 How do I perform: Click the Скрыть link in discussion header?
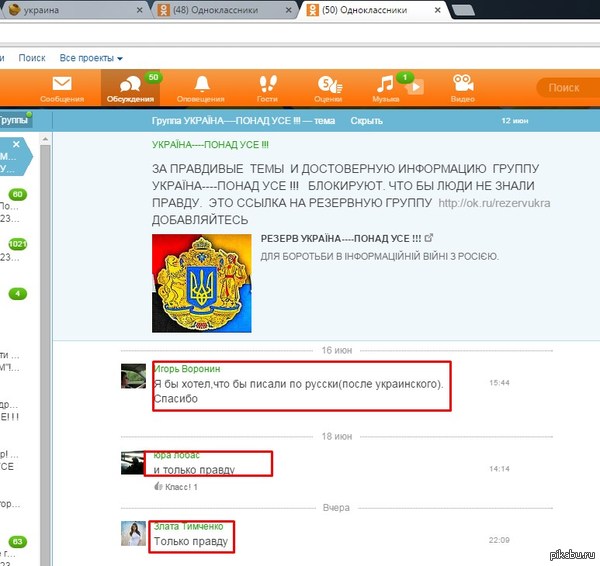click(x=366, y=120)
